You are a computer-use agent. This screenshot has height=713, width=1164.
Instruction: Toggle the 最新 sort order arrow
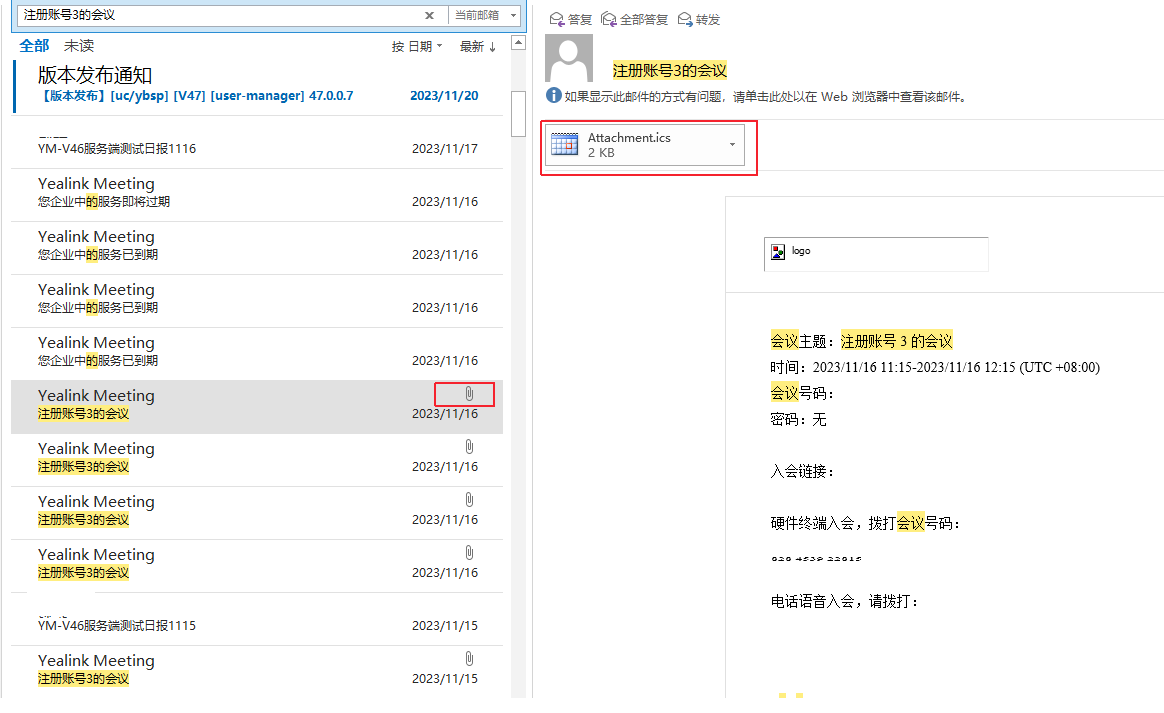tap(477, 47)
